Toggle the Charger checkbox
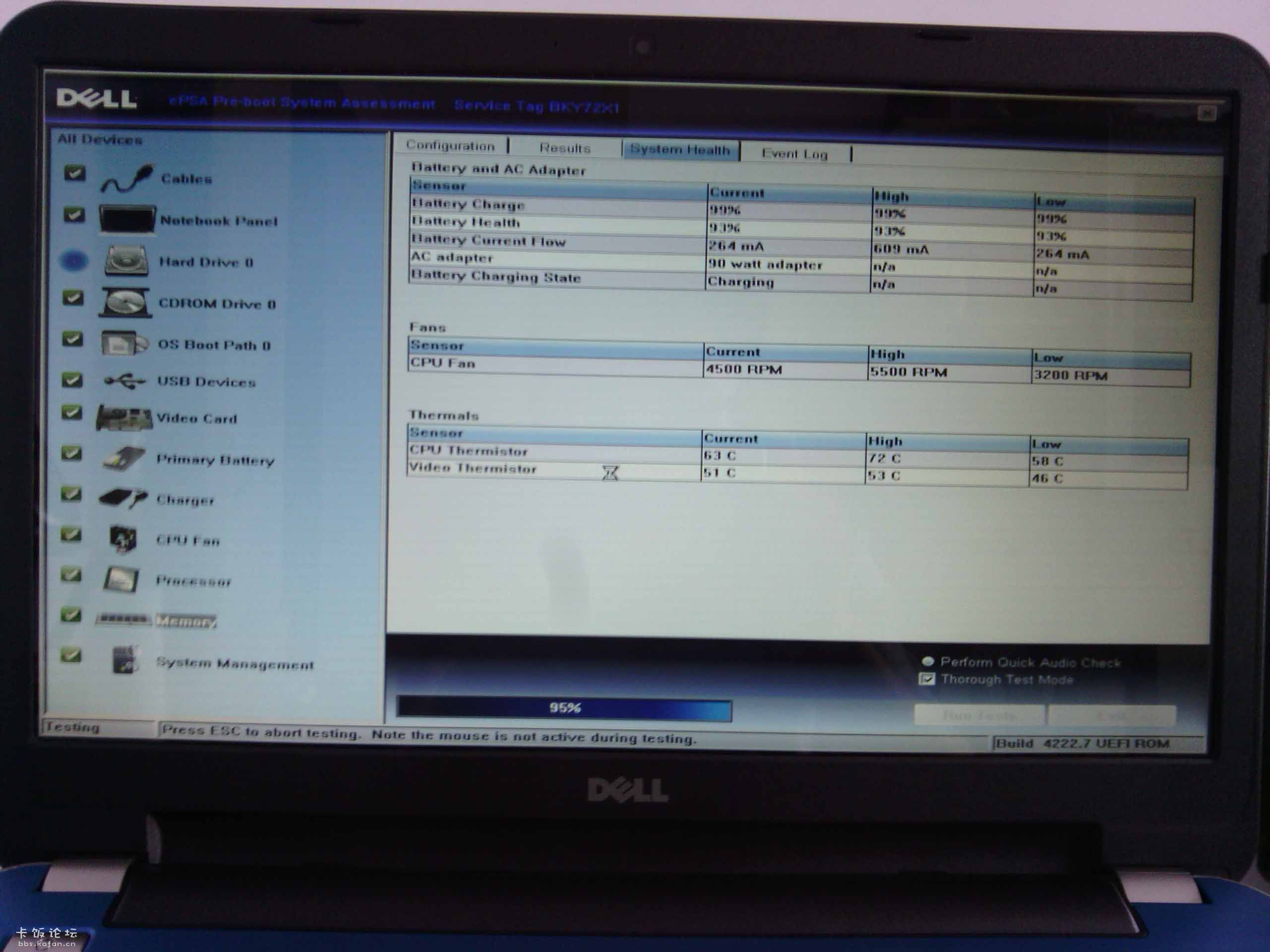 click(x=71, y=493)
